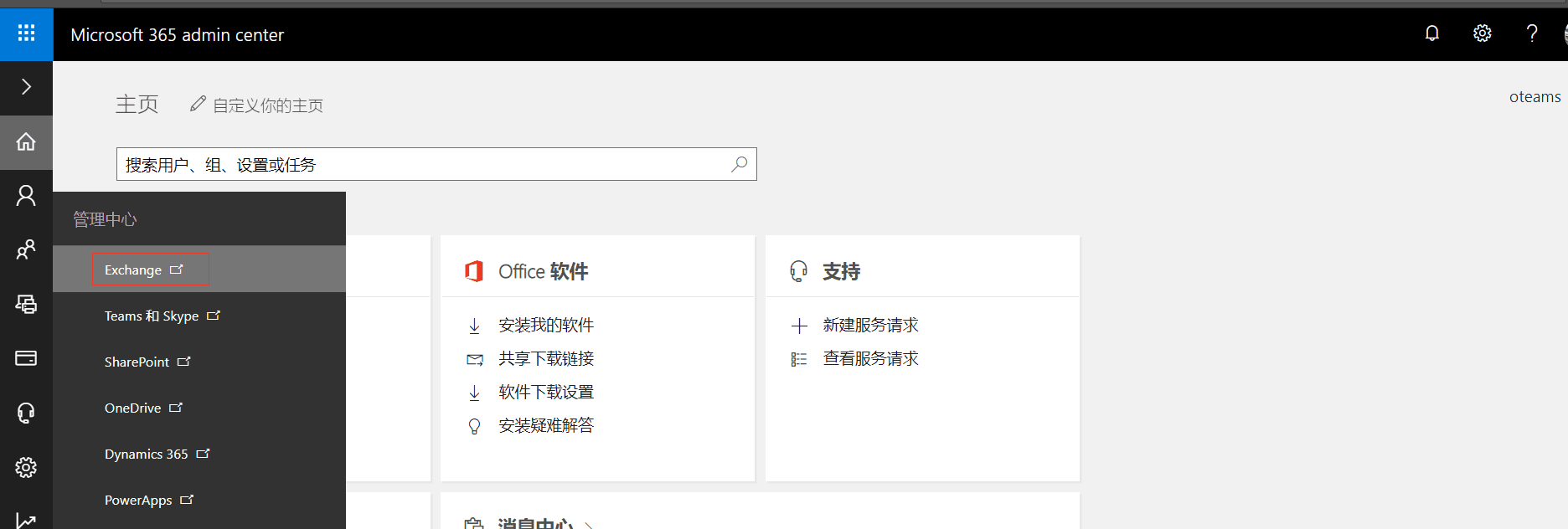
Task: Go to Home in the sidebar
Action: click(x=26, y=141)
